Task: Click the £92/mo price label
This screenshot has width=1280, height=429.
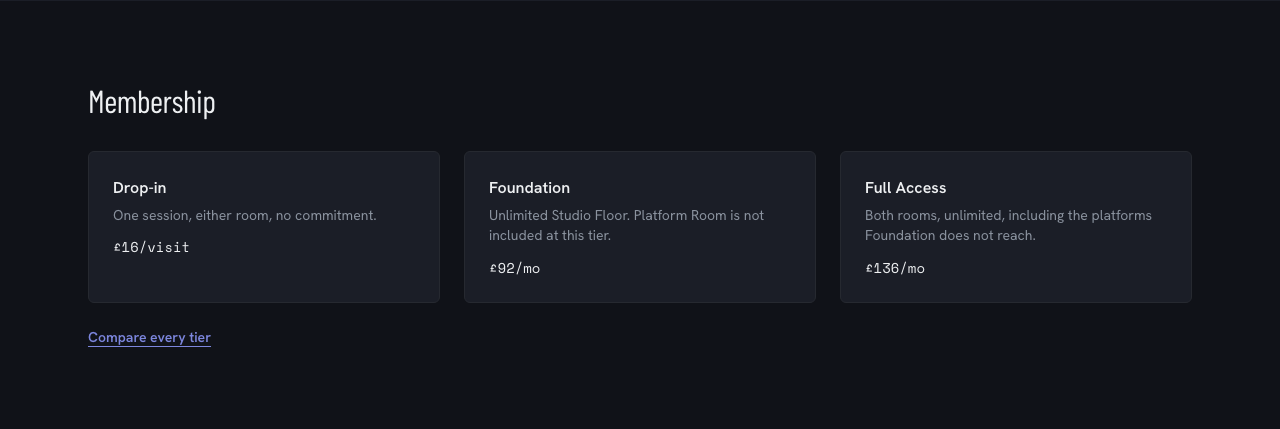Action: tap(515, 268)
